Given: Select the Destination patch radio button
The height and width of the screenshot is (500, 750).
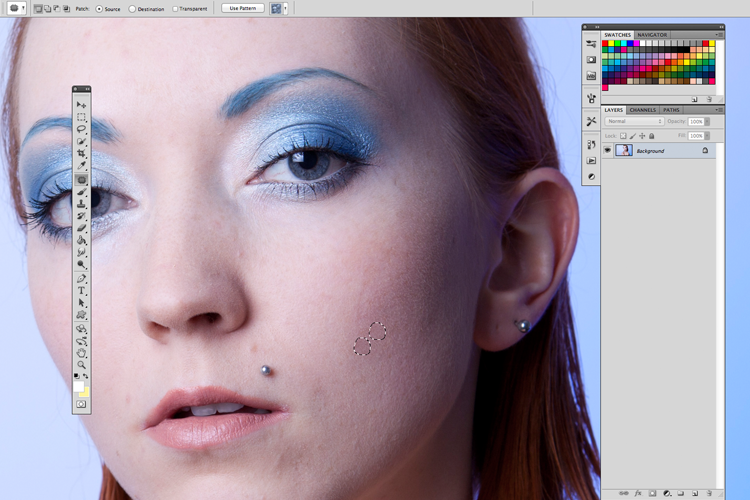Looking at the screenshot, I should pyautogui.click(x=132, y=9).
